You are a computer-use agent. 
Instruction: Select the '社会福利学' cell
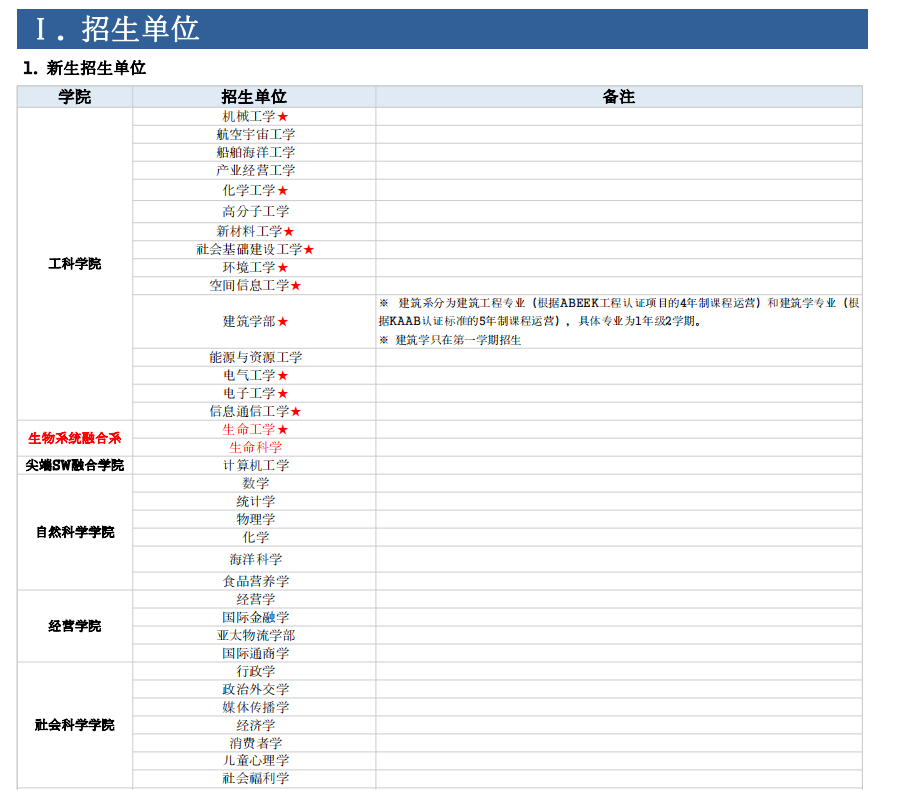tap(254, 778)
